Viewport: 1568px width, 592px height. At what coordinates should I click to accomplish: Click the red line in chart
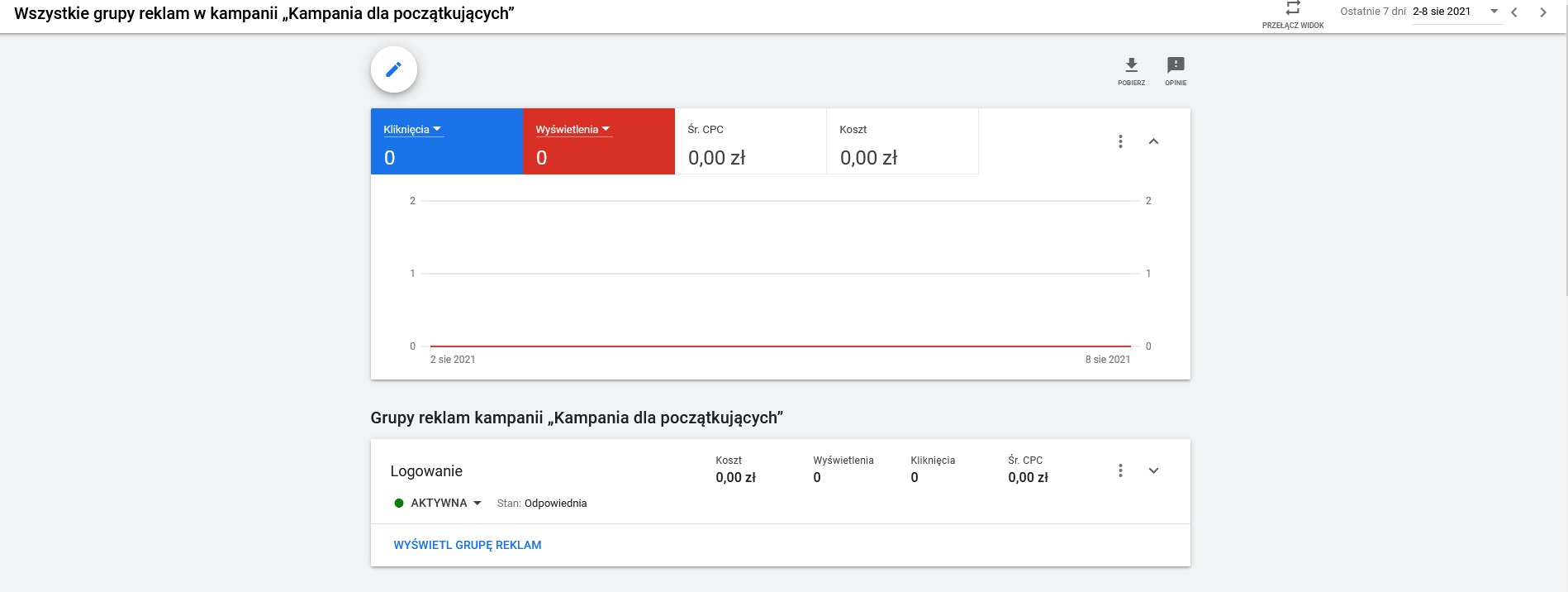[780, 346]
